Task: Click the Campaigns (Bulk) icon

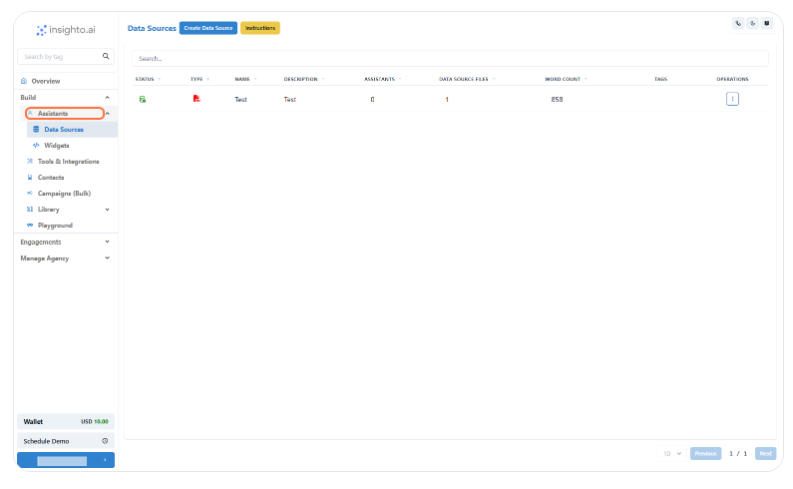Action: [30, 193]
